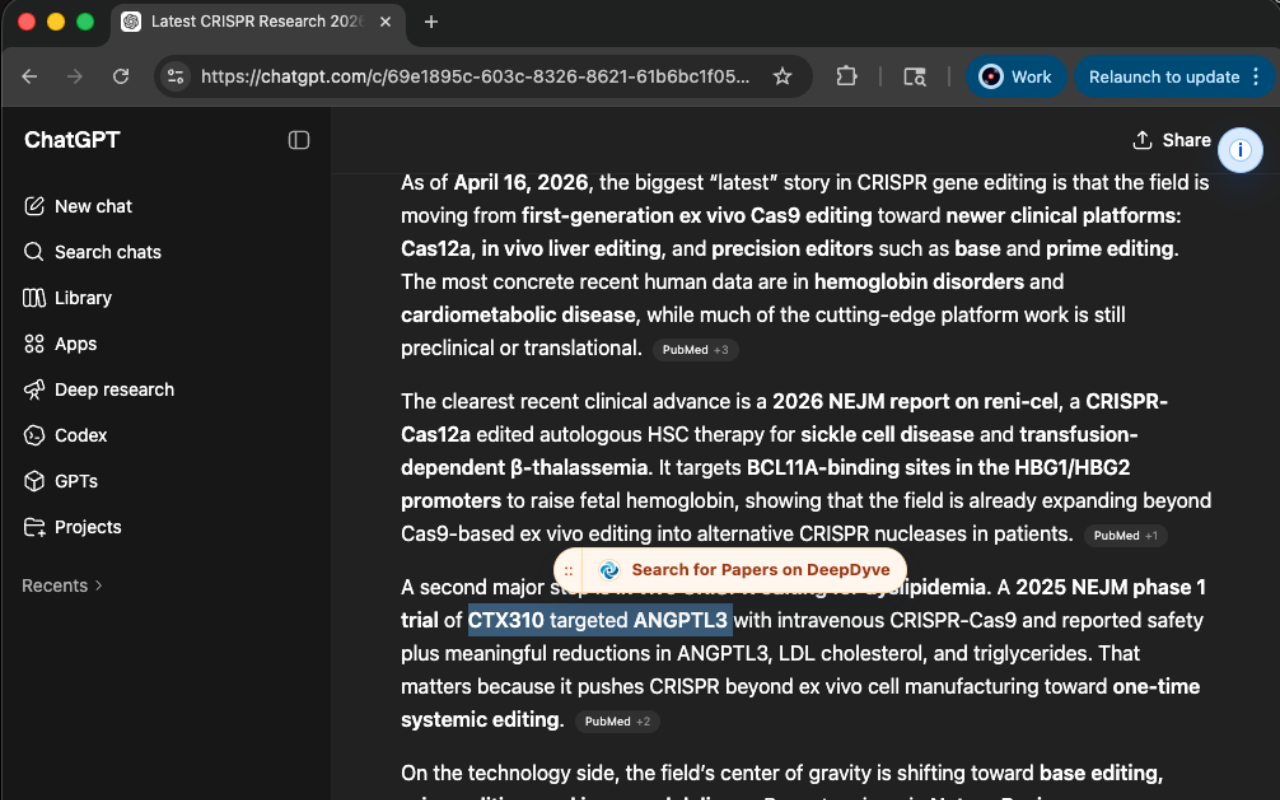Open the PubMed +2 citation chip

point(617,722)
